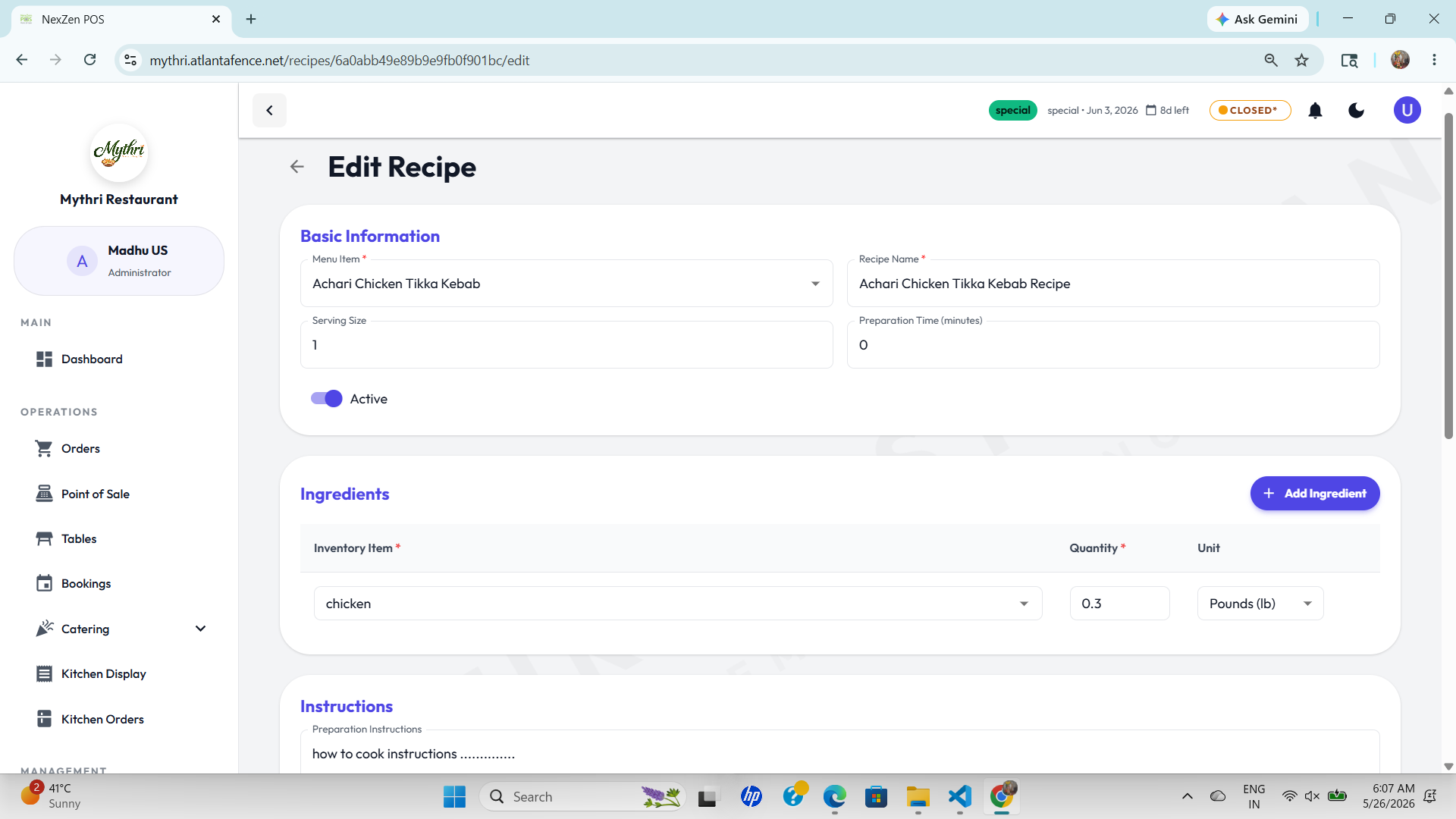
Task: Toggle the Active recipe switch
Action: click(327, 399)
